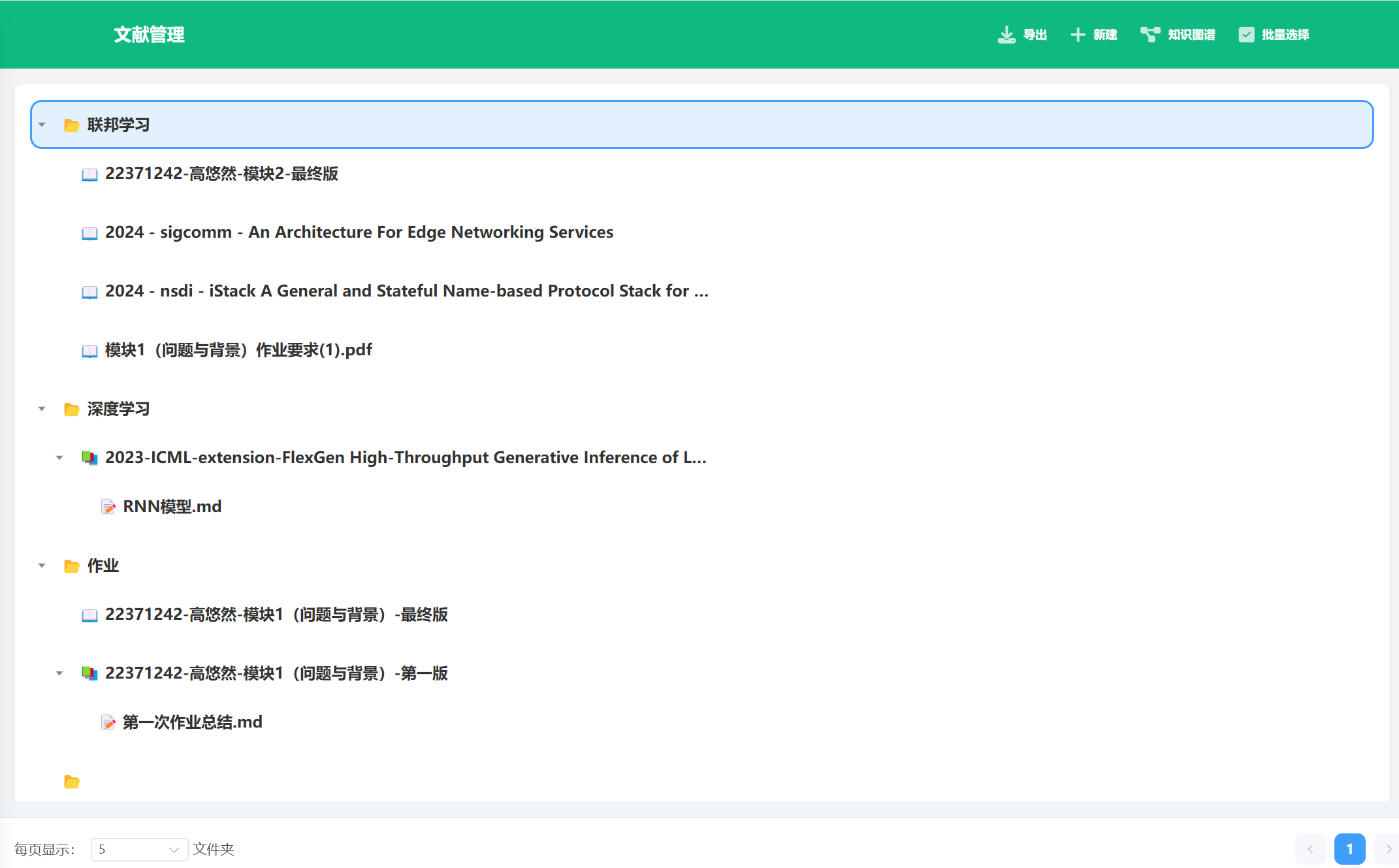Go to page 1 button
Viewport: 1399px width, 868px height.
[x=1349, y=849]
